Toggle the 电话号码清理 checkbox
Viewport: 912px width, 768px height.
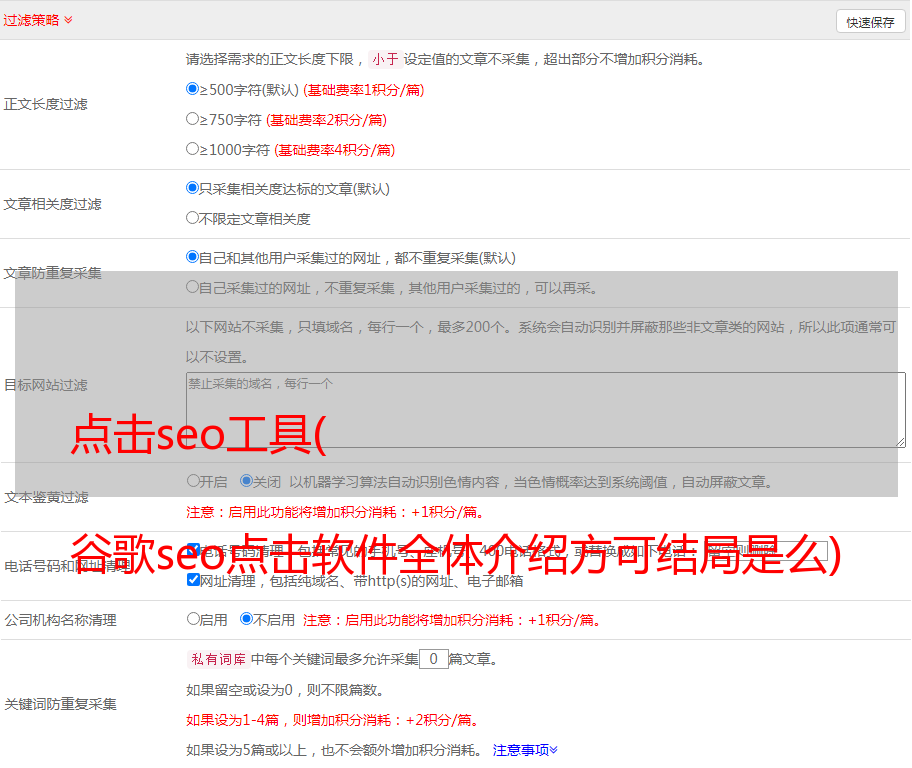(194, 549)
